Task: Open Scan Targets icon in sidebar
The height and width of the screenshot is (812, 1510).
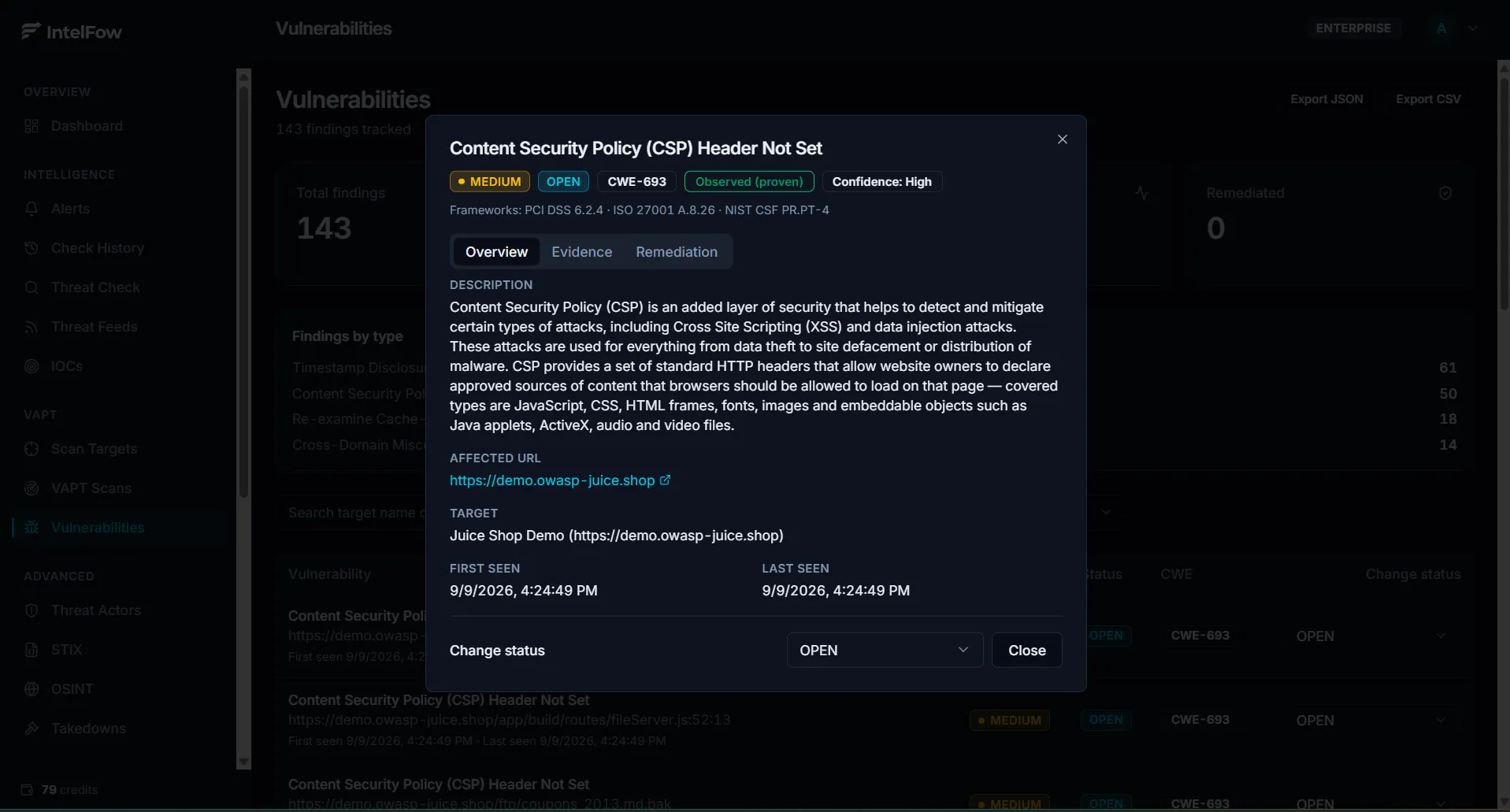Action: point(32,449)
